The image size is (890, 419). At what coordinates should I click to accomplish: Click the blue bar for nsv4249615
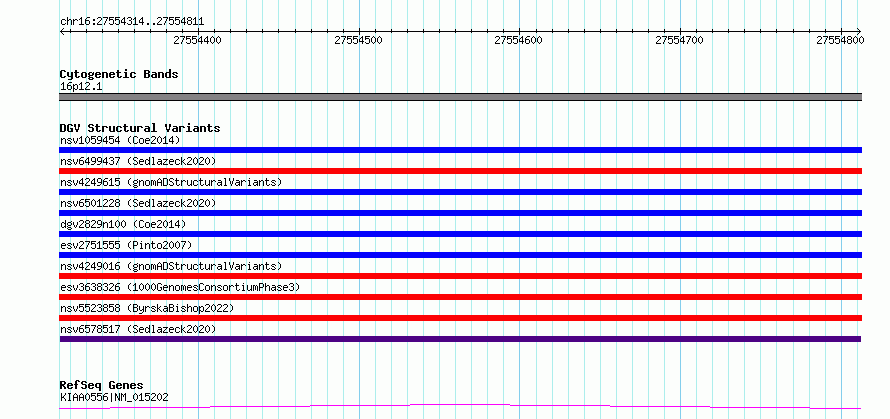tap(460, 192)
